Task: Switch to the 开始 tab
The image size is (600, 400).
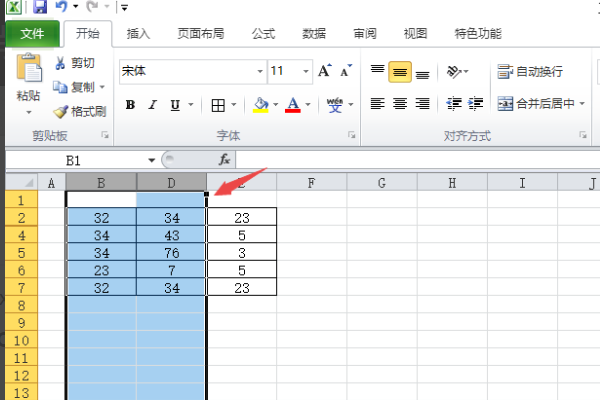Action: point(88,34)
